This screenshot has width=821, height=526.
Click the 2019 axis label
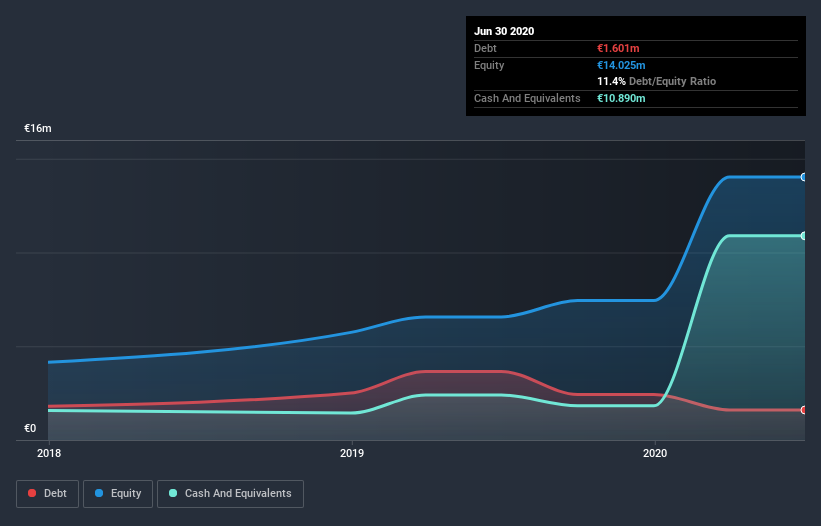(x=352, y=453)
